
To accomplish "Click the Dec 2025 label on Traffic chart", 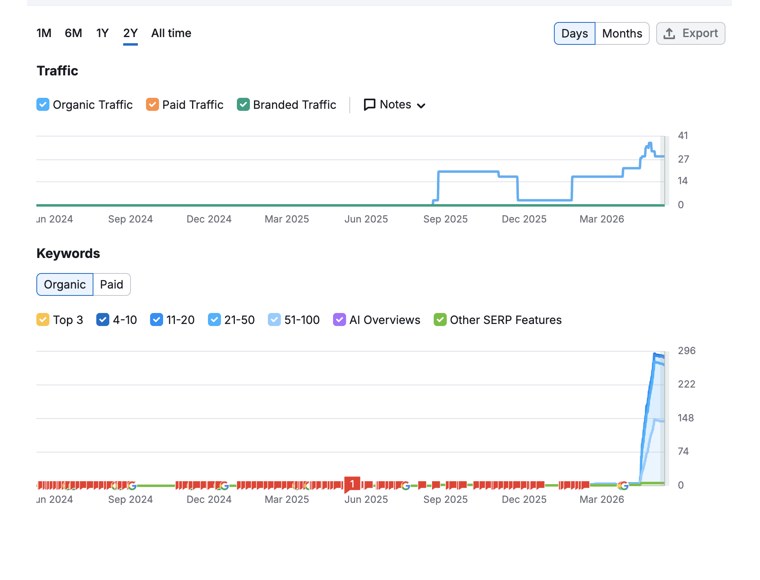I will [524, 219].
